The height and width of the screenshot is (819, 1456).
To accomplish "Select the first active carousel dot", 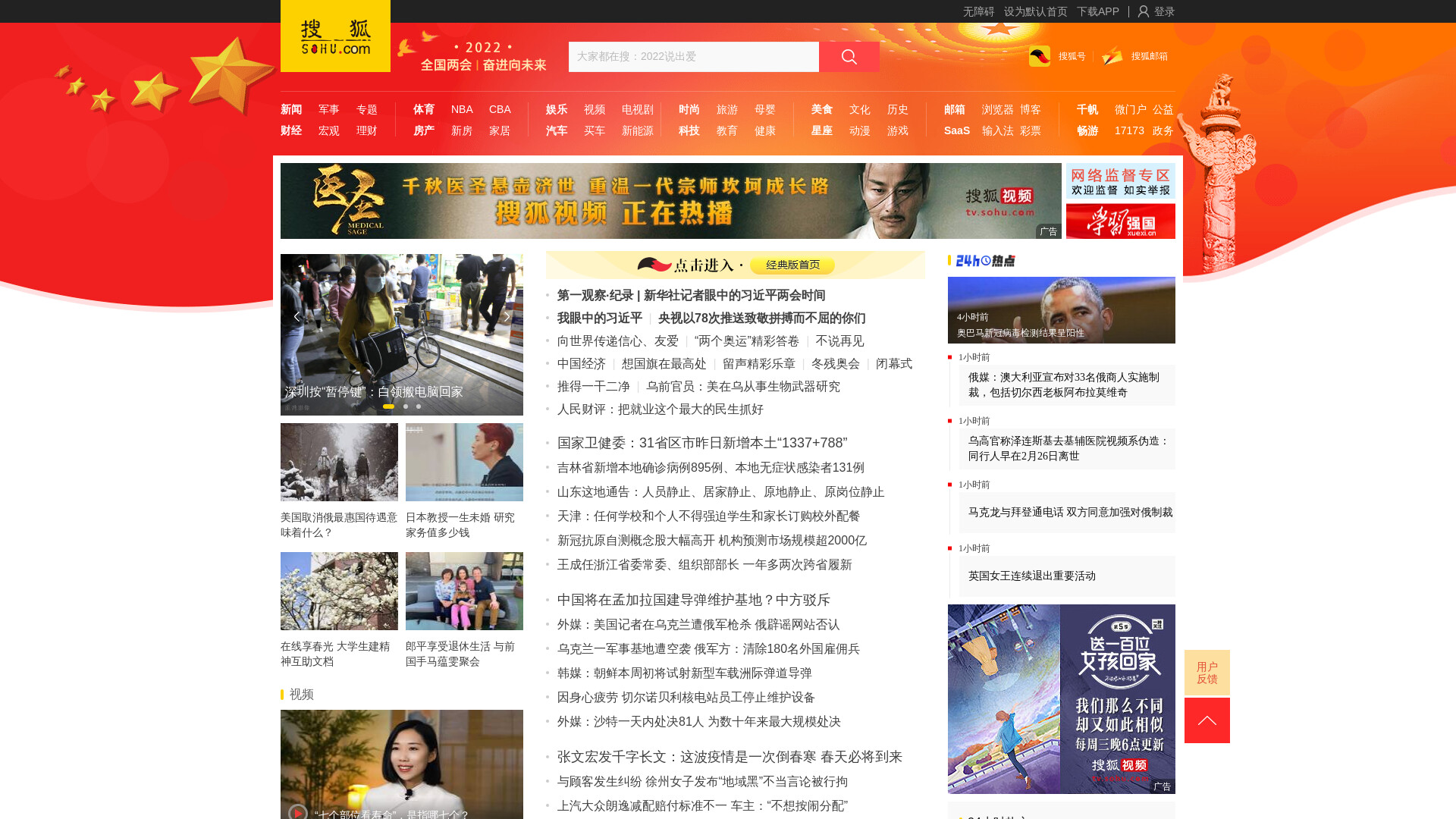I will (x=389, y=406).
